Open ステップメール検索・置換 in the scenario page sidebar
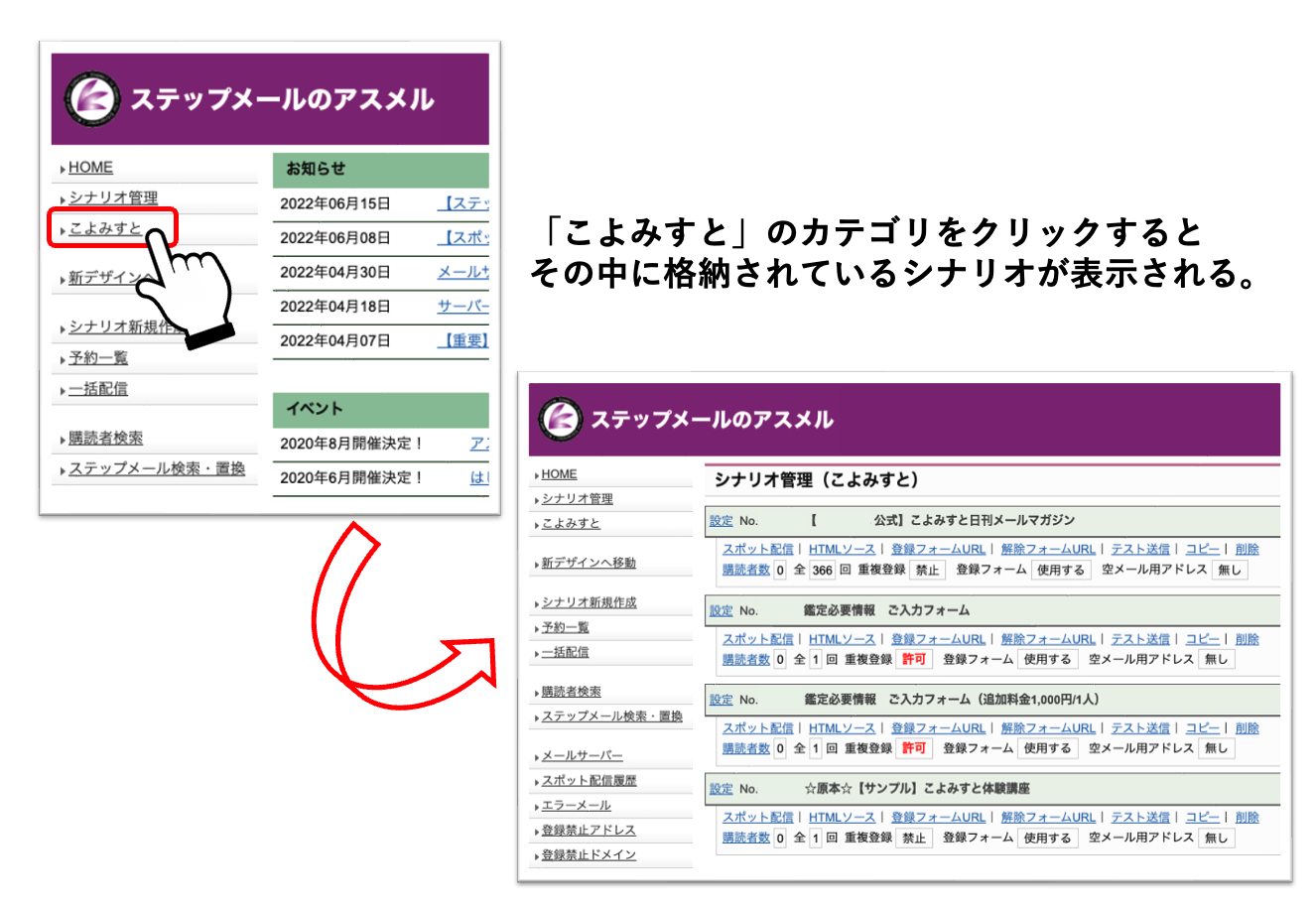1316x907 pixels. coord(612,716)
